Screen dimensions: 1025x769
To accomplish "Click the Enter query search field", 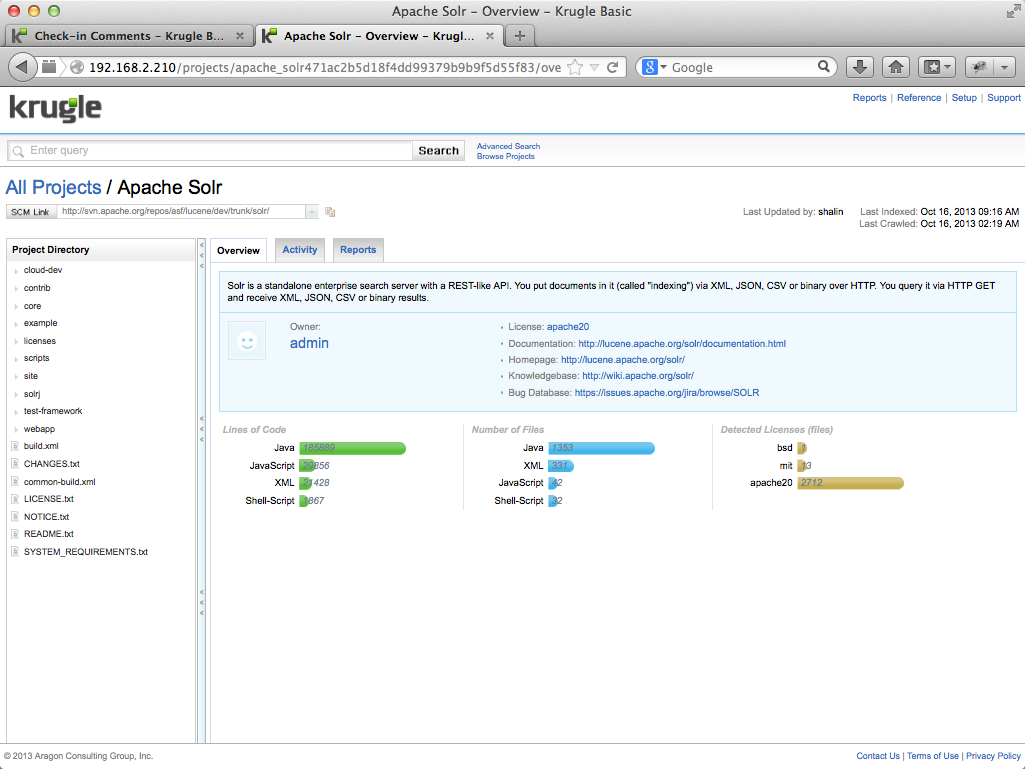I will 210,150.
